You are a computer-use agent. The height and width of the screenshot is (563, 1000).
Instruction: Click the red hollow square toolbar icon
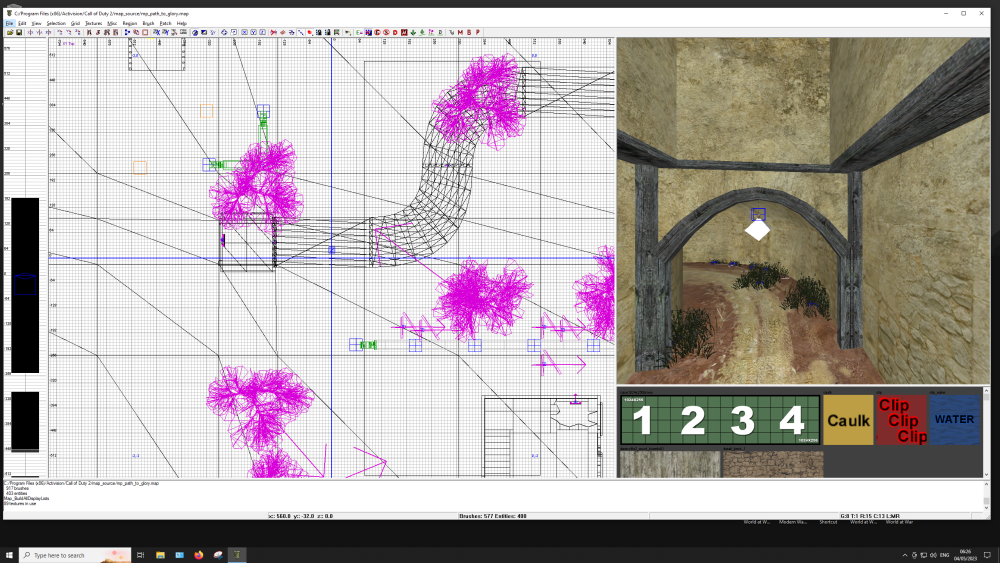point(145,32)
